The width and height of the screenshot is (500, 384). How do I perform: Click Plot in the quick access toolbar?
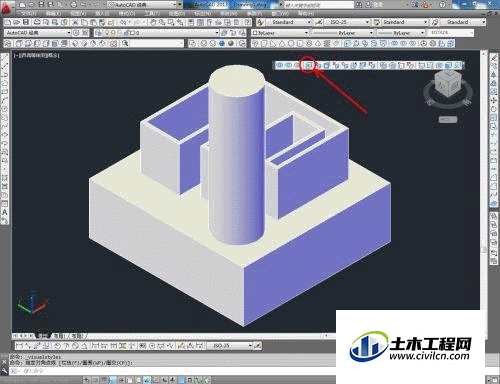[73, 5]
